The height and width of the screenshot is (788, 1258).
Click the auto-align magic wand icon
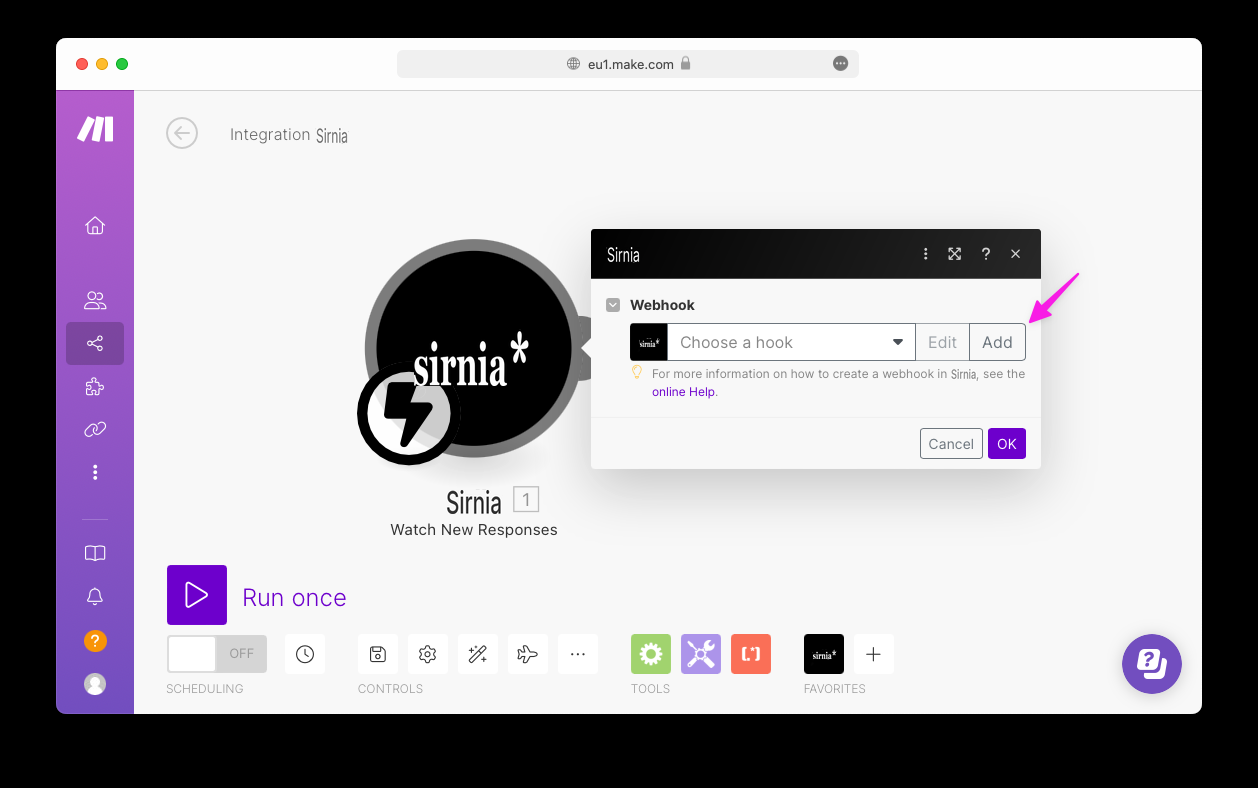tap(478, 654)
